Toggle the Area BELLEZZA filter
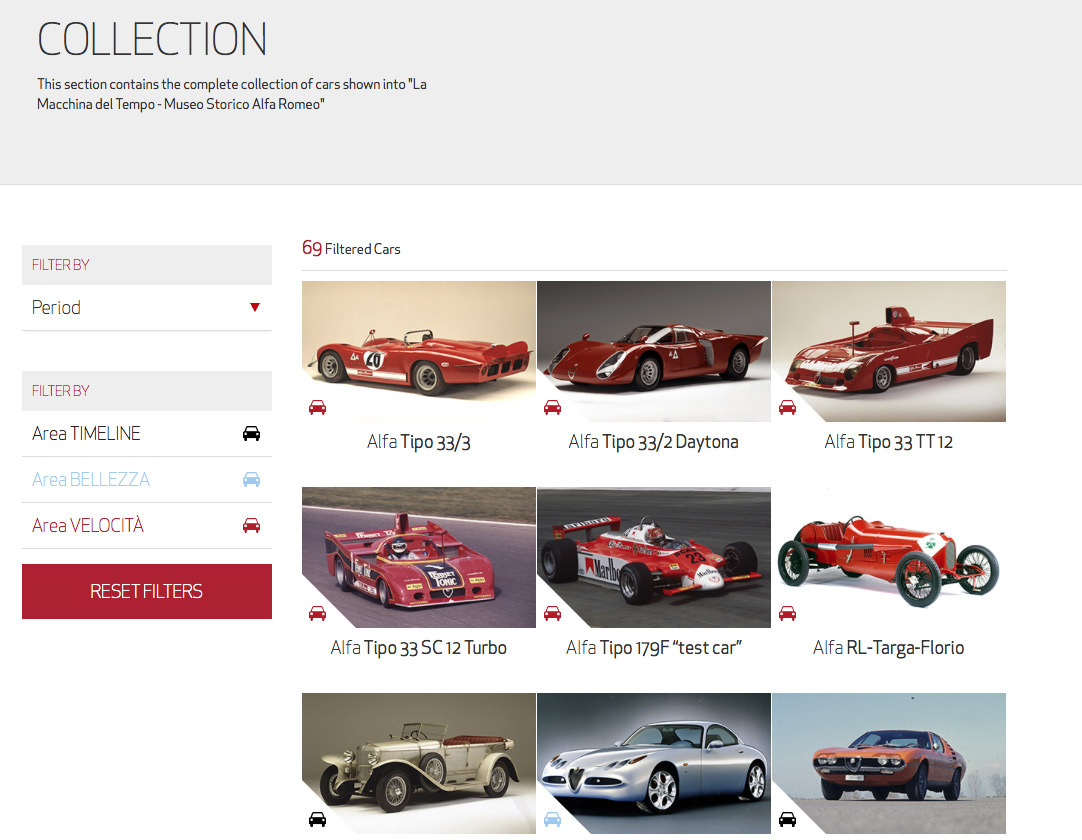Image resolution: width=1082 pixels, height=840 pixels. pos(91,480)
